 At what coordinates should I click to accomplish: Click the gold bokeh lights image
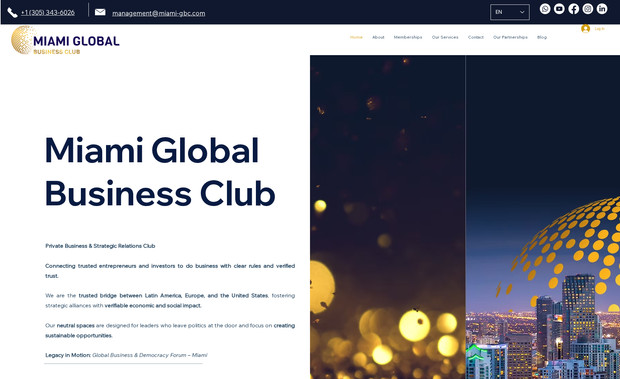pos(388,217)
